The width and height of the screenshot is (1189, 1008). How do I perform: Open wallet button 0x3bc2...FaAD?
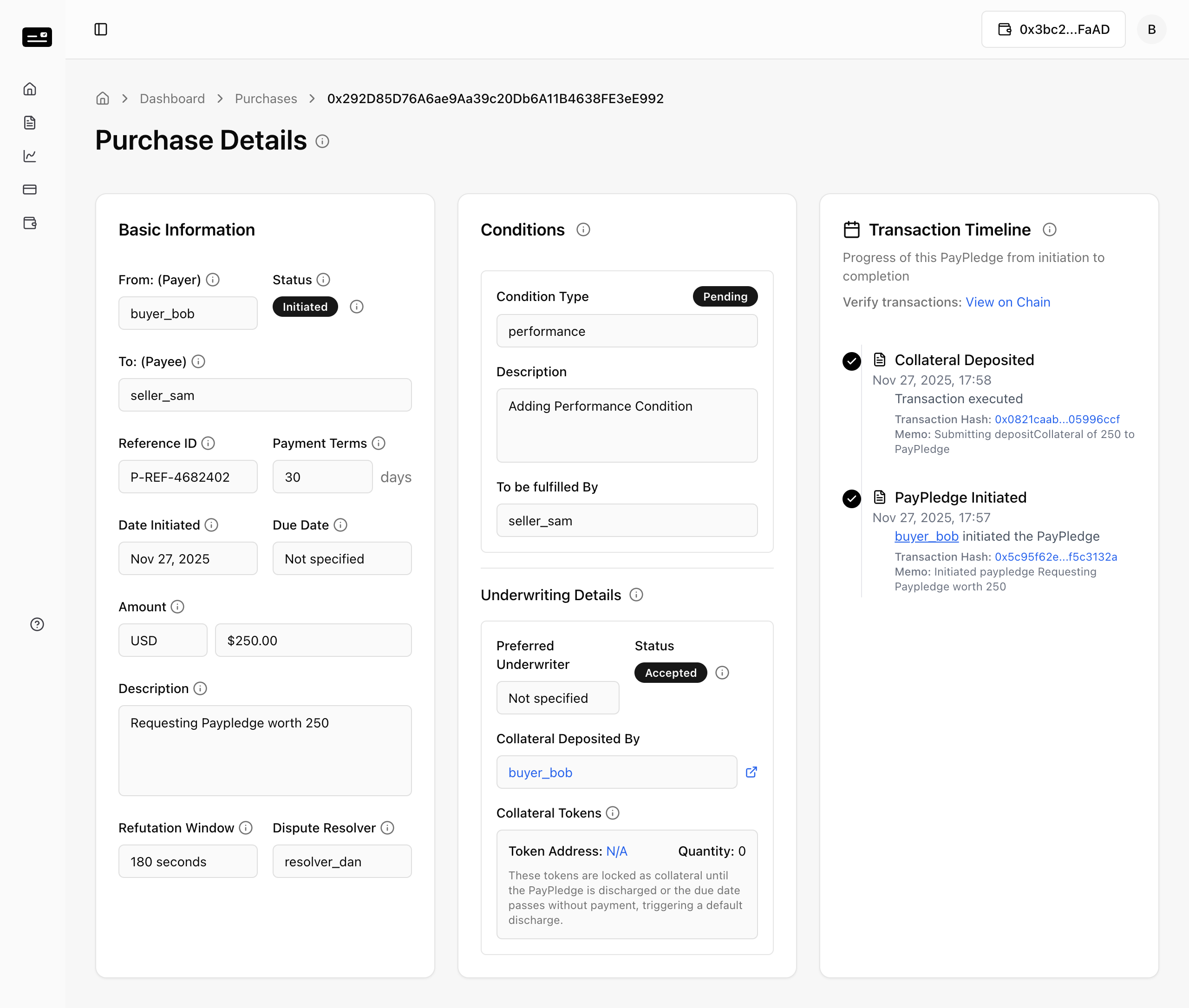(x=1053, y=29)
